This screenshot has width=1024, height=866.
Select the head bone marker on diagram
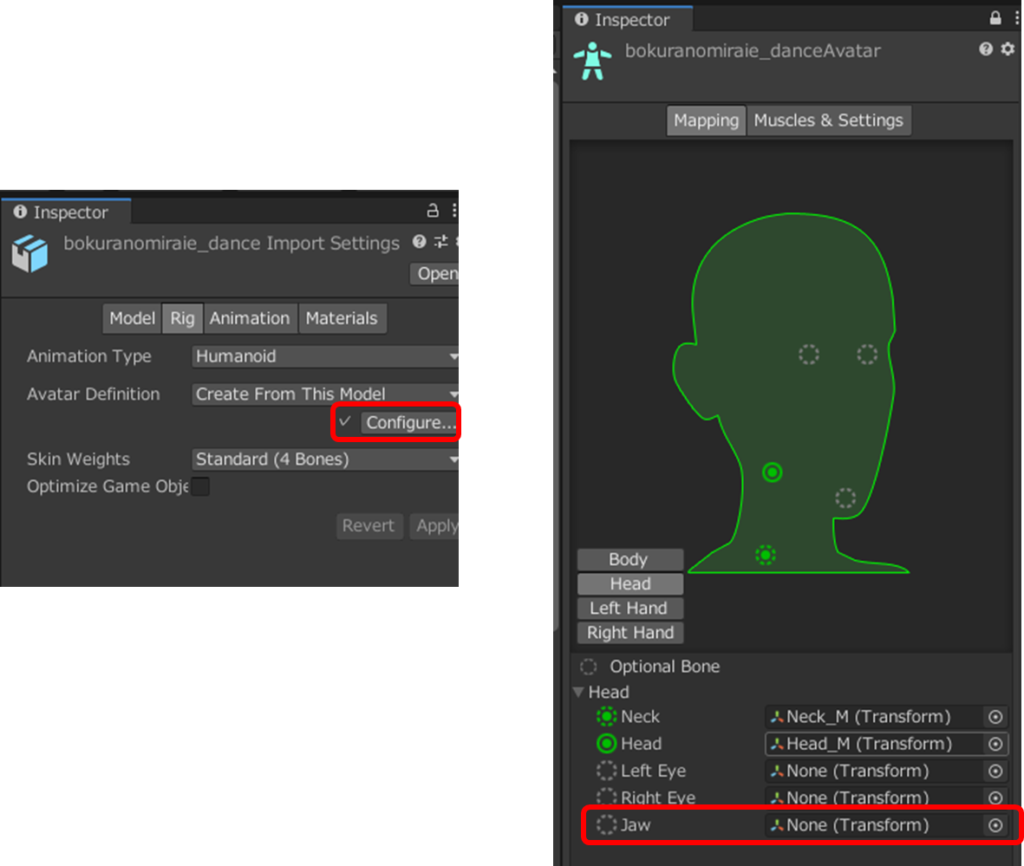coord(772,472)
